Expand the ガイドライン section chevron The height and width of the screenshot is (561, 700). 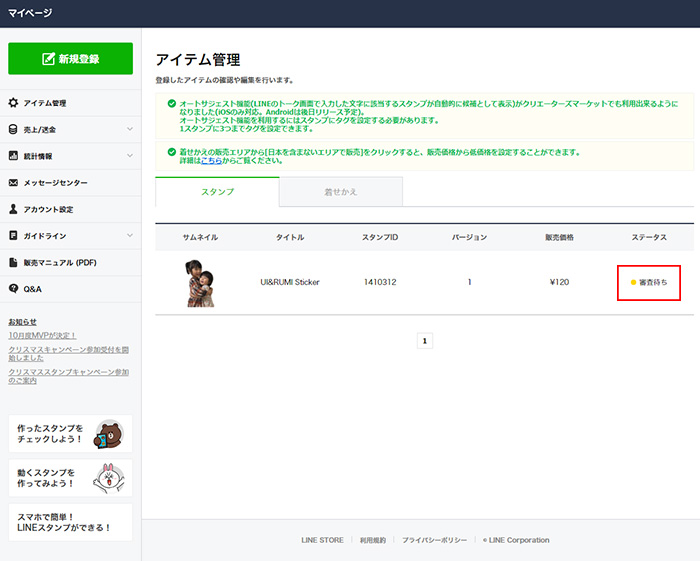(129, 236)
